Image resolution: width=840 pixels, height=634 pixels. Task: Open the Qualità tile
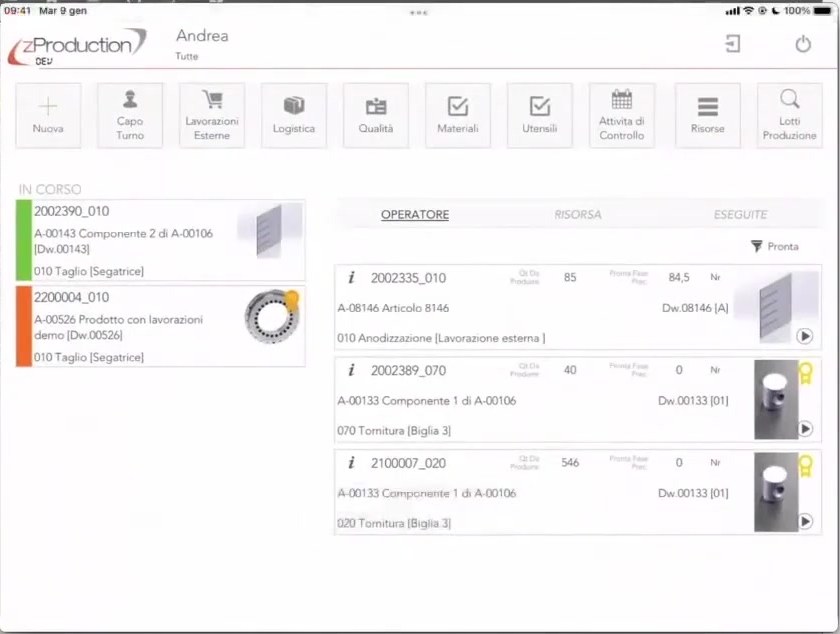coord(376,115)
